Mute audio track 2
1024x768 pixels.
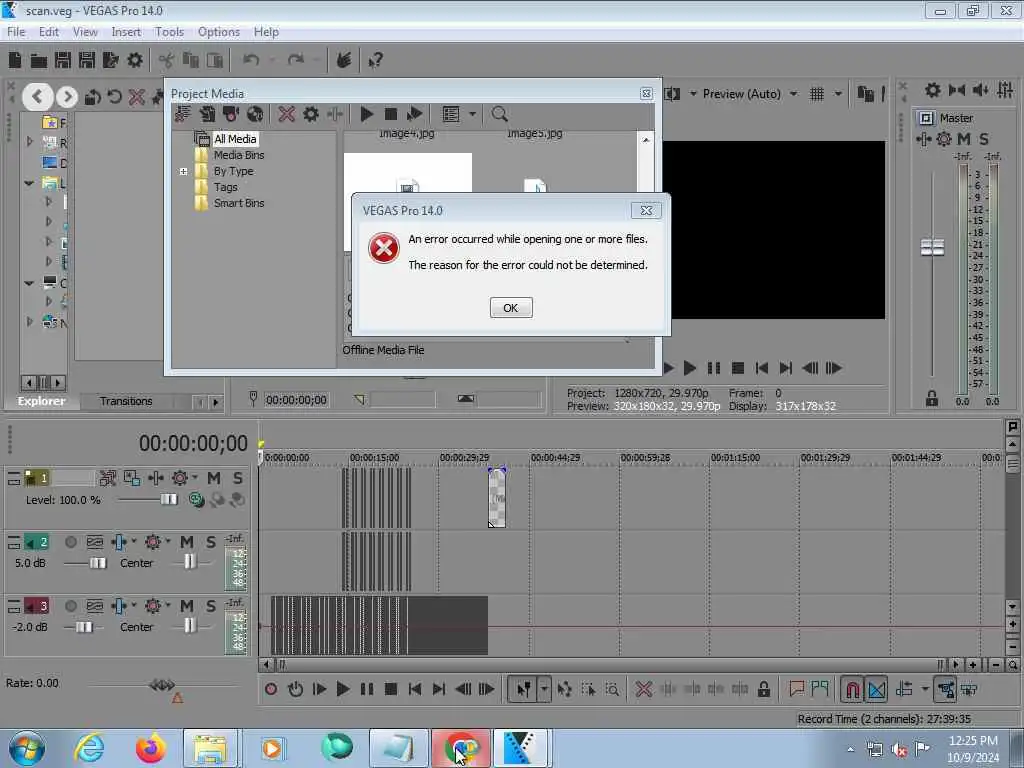click(x=187, y=542)
